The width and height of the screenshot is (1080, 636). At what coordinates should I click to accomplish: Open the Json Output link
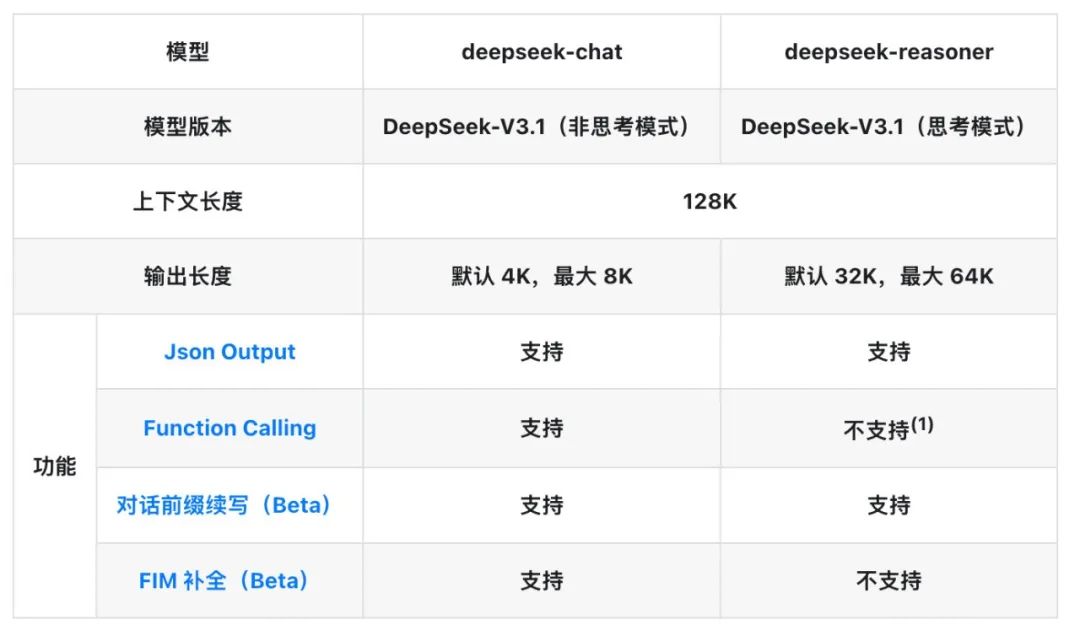click(229, 352)
